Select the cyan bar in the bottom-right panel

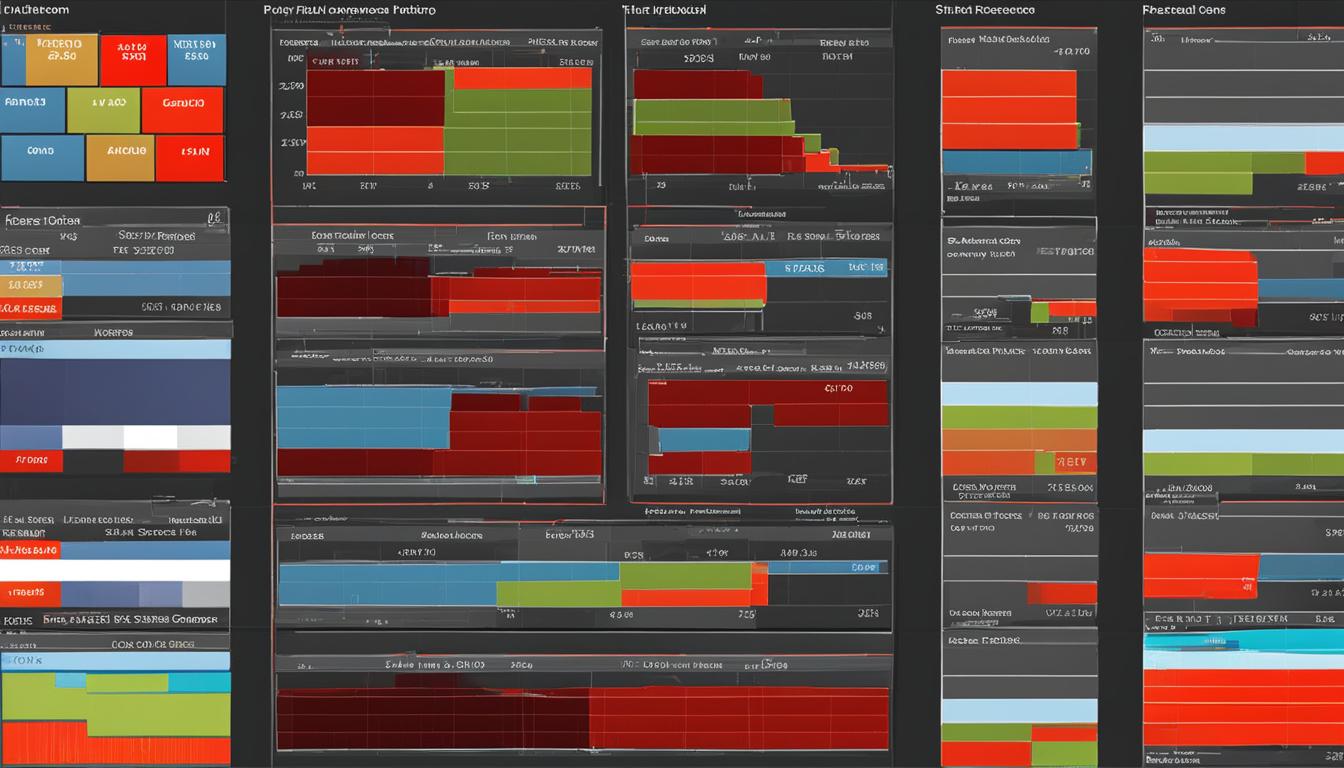coord(1243,641)
